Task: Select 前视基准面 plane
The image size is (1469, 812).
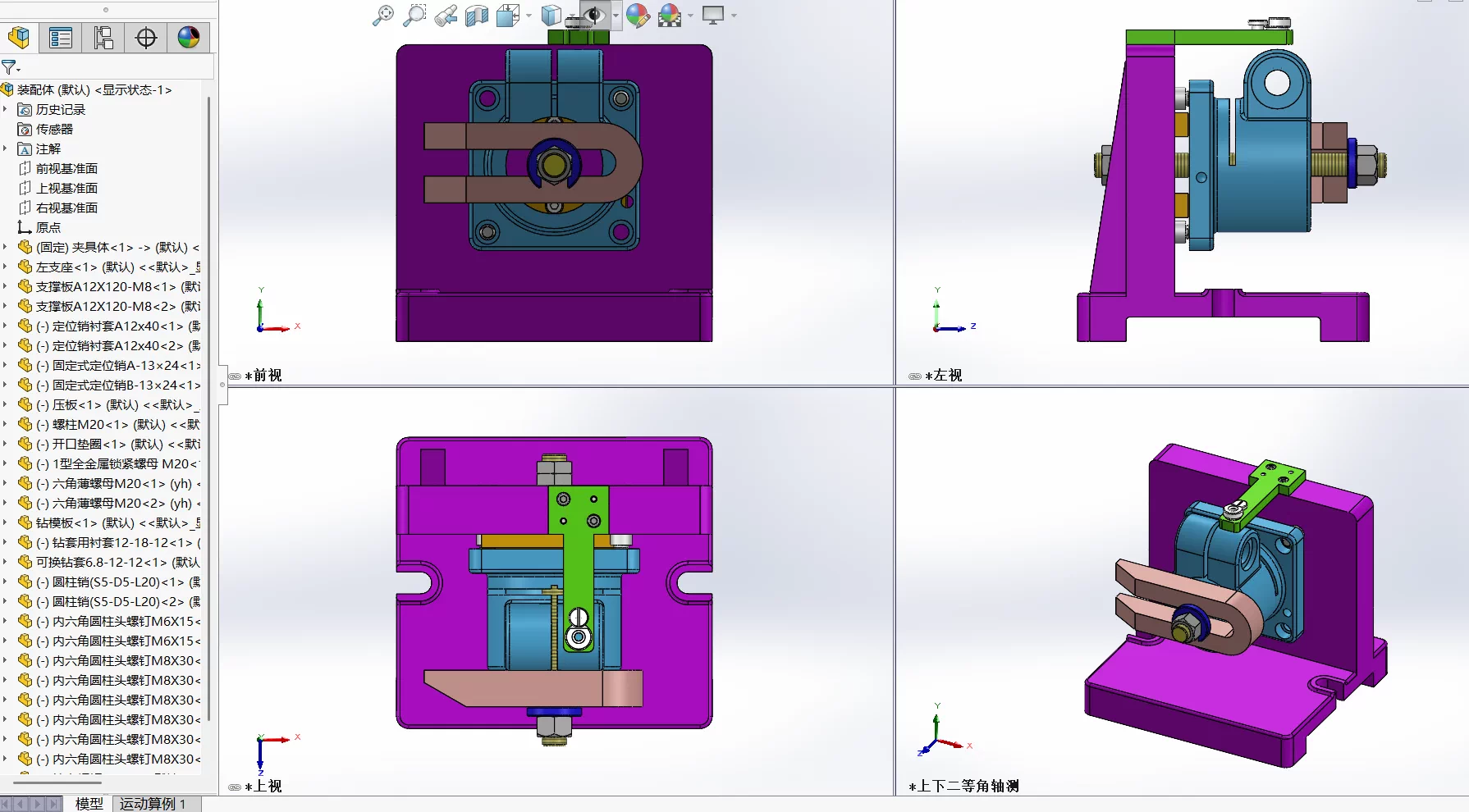Action: pos(57,168)
